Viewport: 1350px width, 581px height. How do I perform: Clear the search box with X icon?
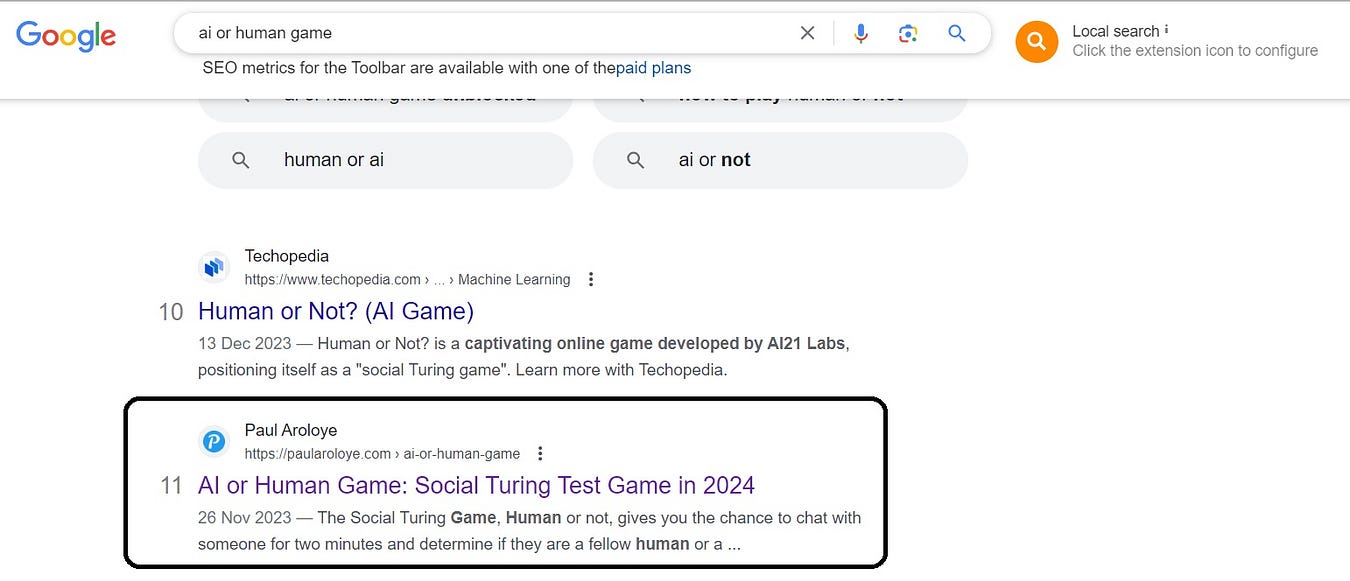[808, 33]
